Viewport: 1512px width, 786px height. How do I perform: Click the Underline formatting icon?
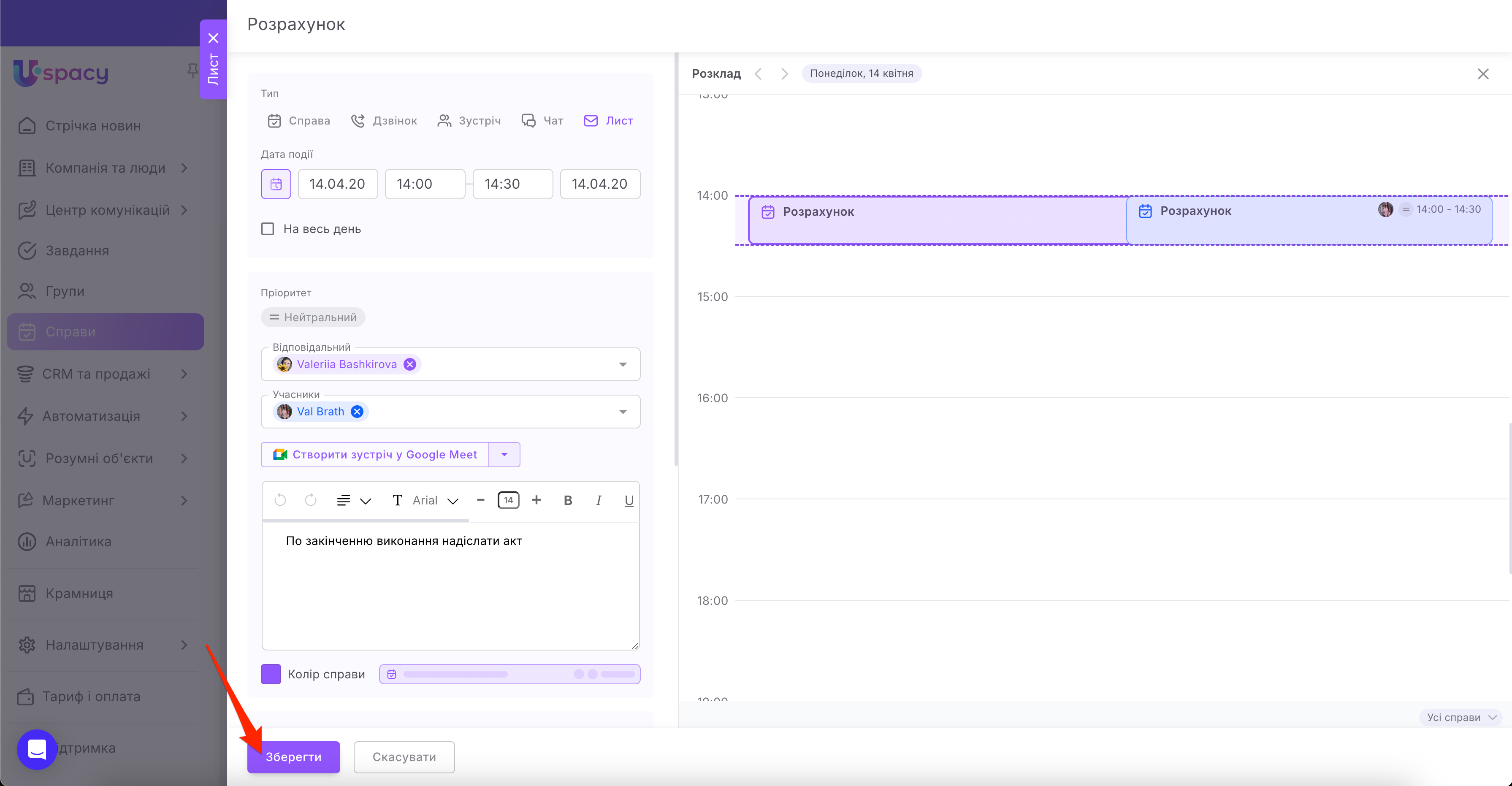click(x=629, y=500)
